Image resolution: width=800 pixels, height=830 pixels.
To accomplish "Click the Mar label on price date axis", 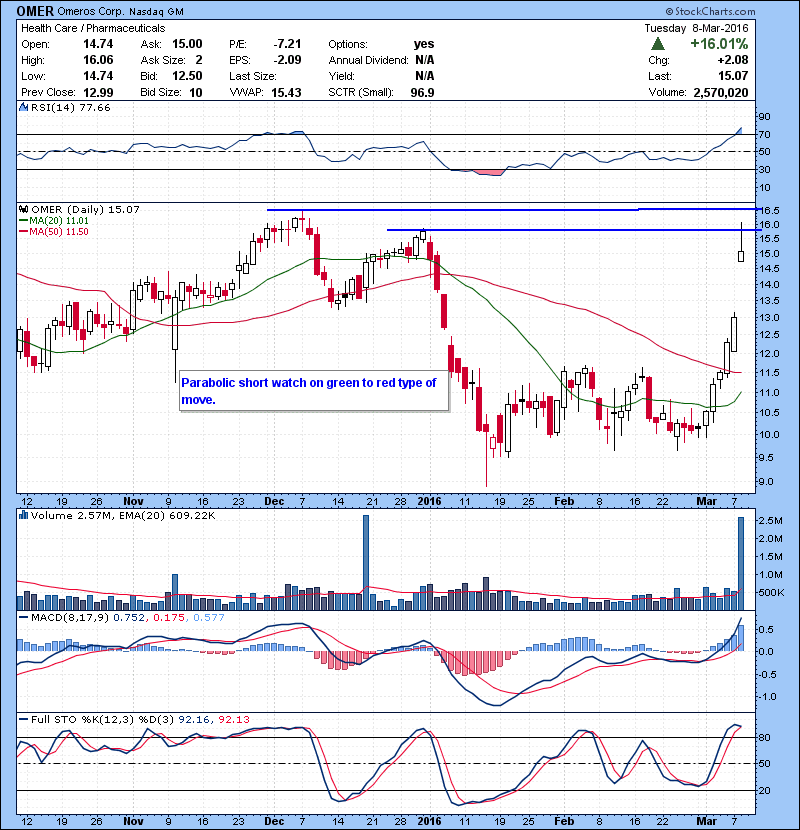I will pos(706,501).
